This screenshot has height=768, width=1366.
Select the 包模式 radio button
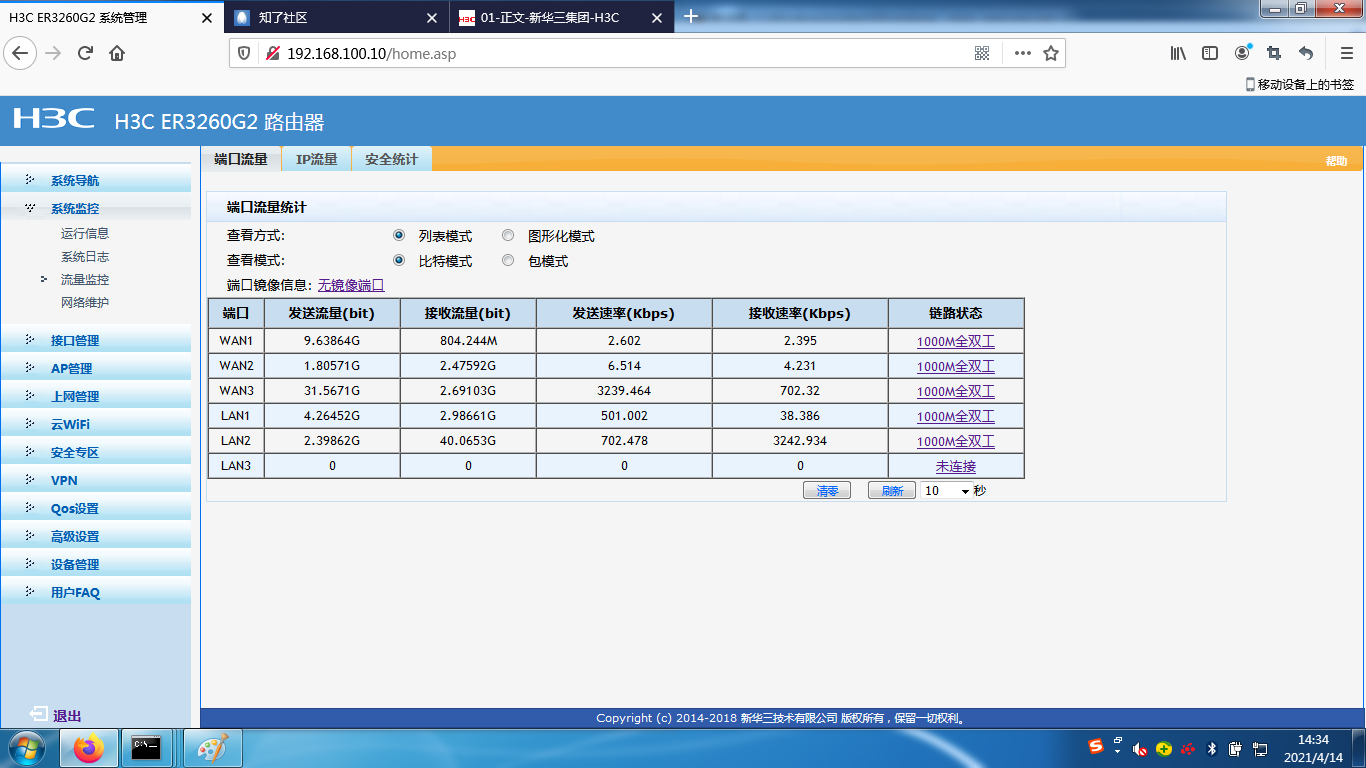[508, 261]
